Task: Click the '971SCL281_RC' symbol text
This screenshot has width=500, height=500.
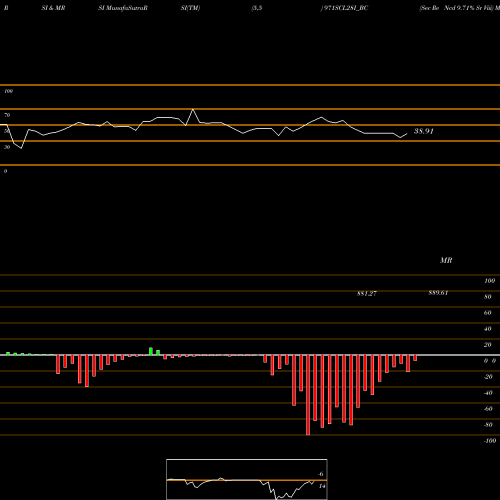Action: pos(345,8)
